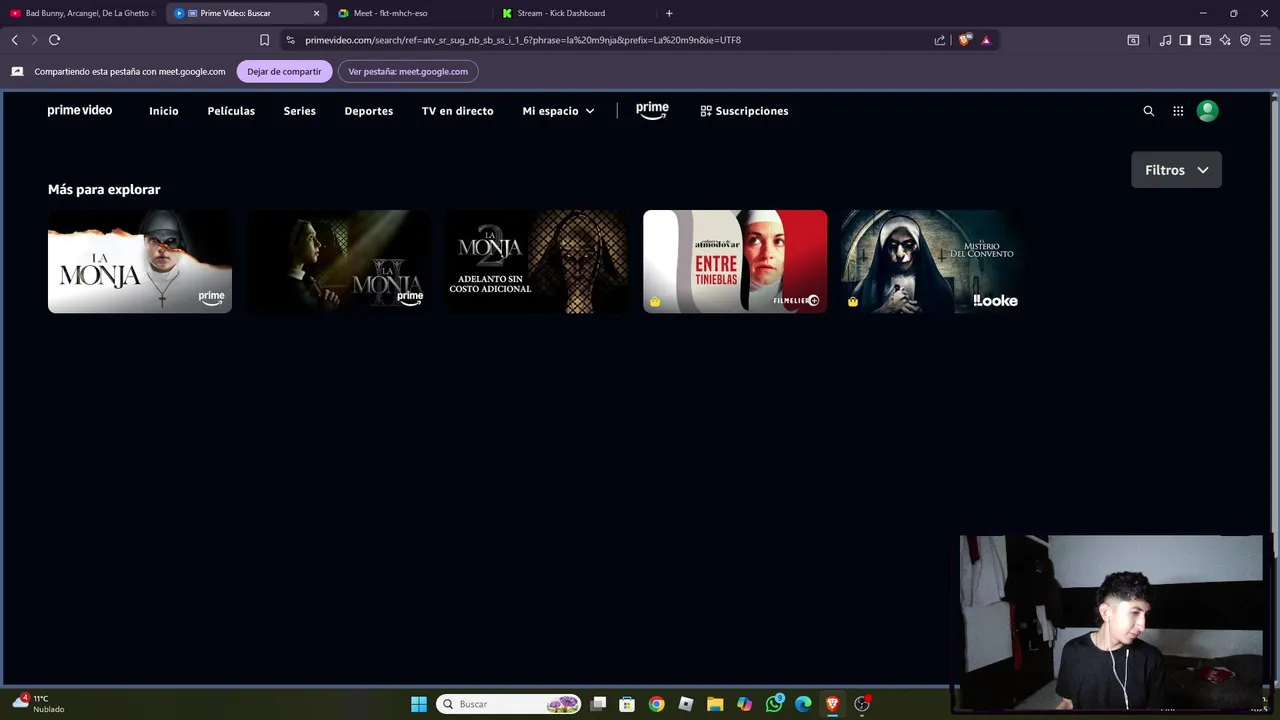Open Microsoft Edge from the taskbar
The width and height of the screenshot is (1280, 720).
[x=803, y=704]
